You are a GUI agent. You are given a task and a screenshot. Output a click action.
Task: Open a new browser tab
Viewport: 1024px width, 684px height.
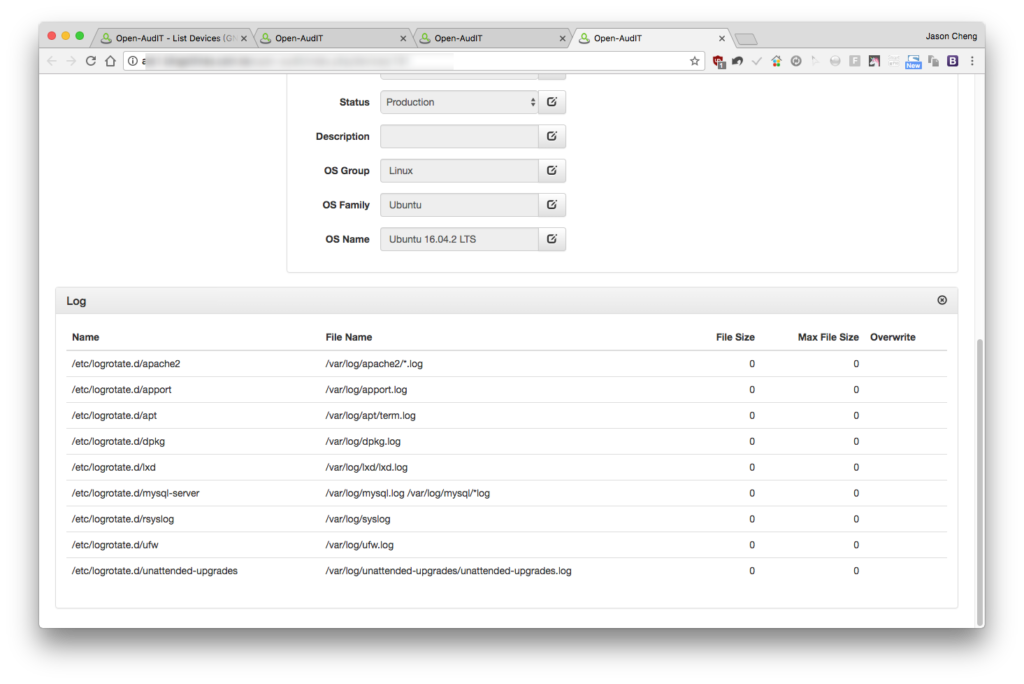[746, 39]
